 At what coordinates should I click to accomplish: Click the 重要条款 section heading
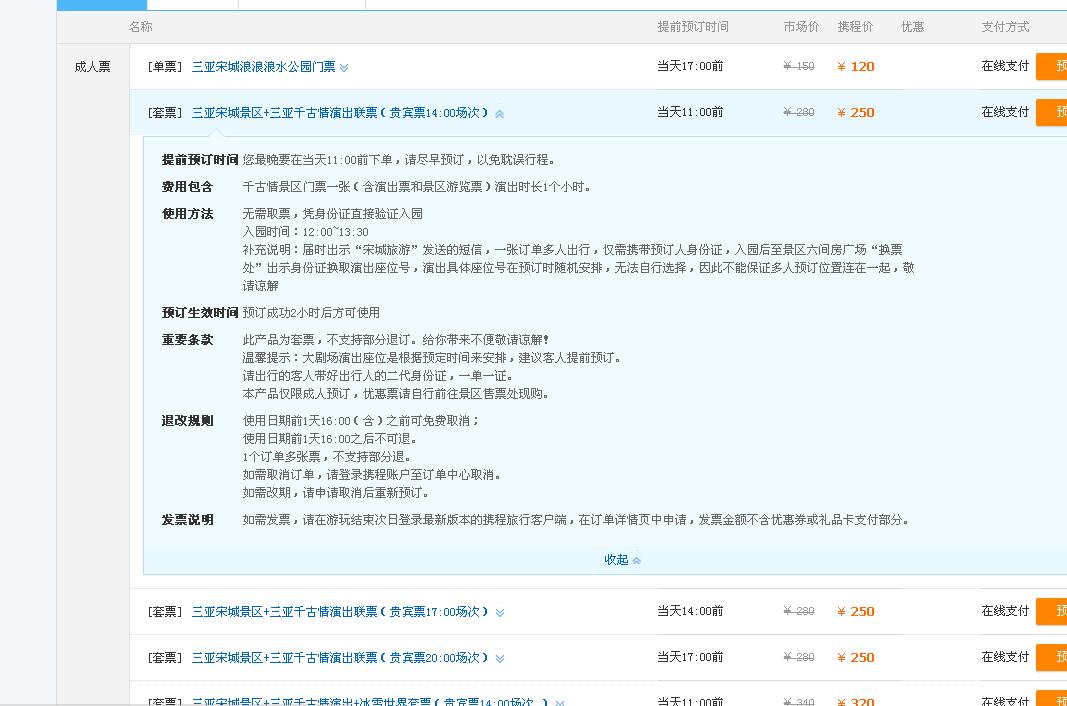point(187,340)
